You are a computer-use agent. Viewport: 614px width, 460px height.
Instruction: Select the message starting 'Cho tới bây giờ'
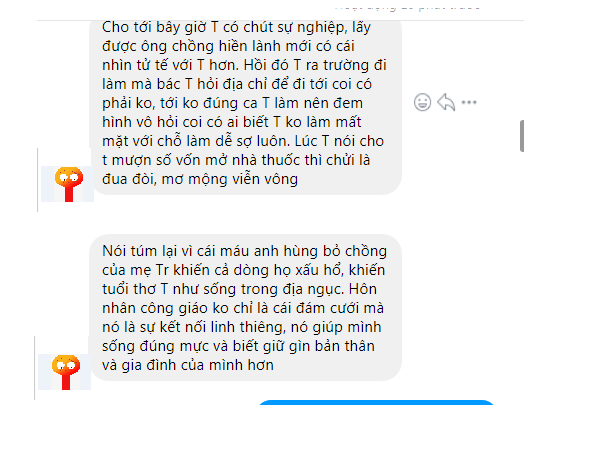246,106
